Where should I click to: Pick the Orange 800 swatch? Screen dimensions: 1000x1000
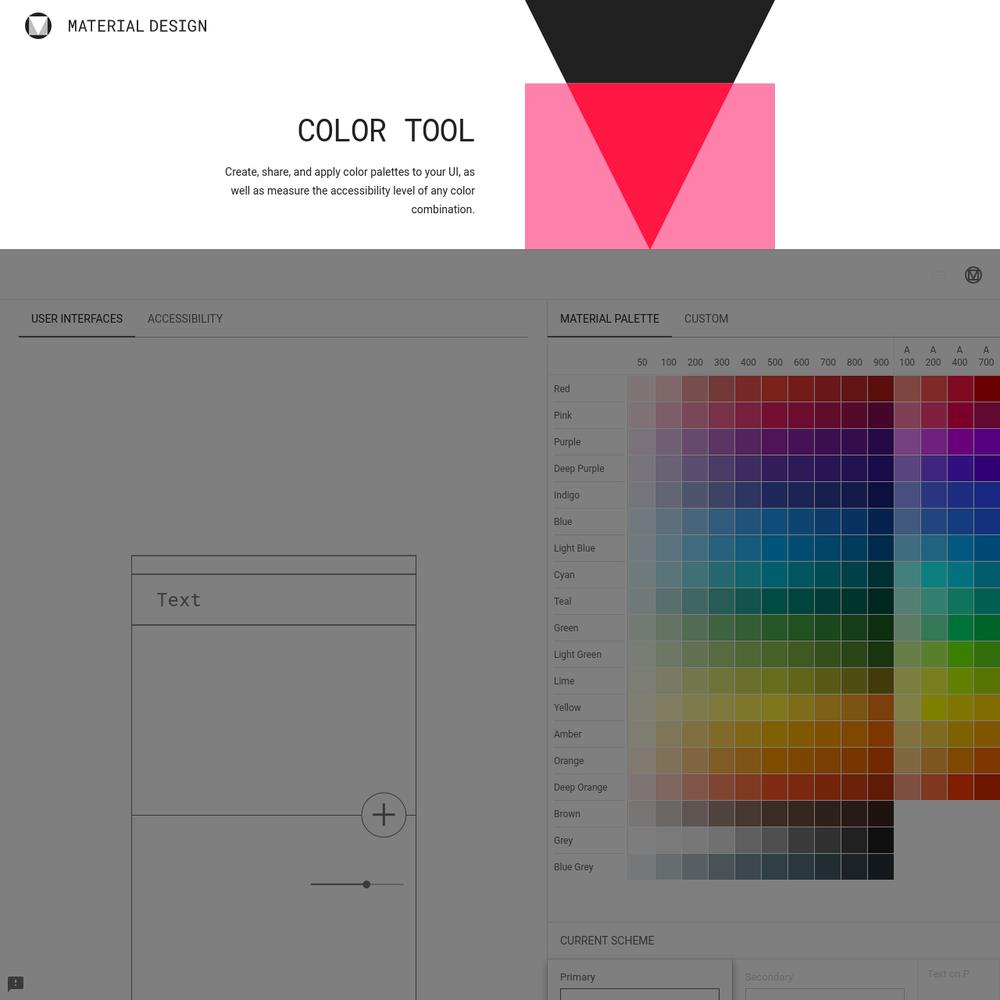click(x=854, y=761)
